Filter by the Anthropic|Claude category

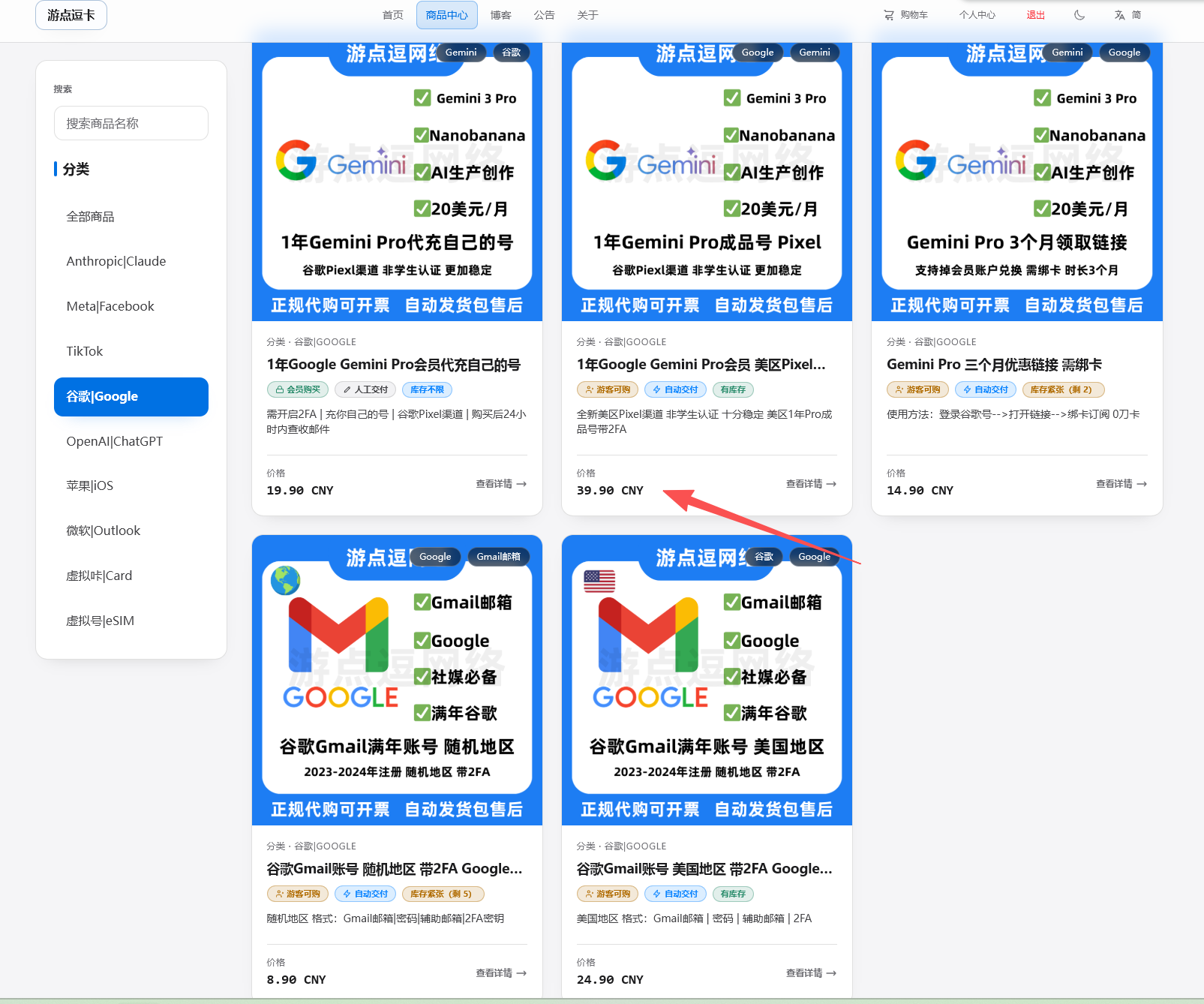(116, 261)
